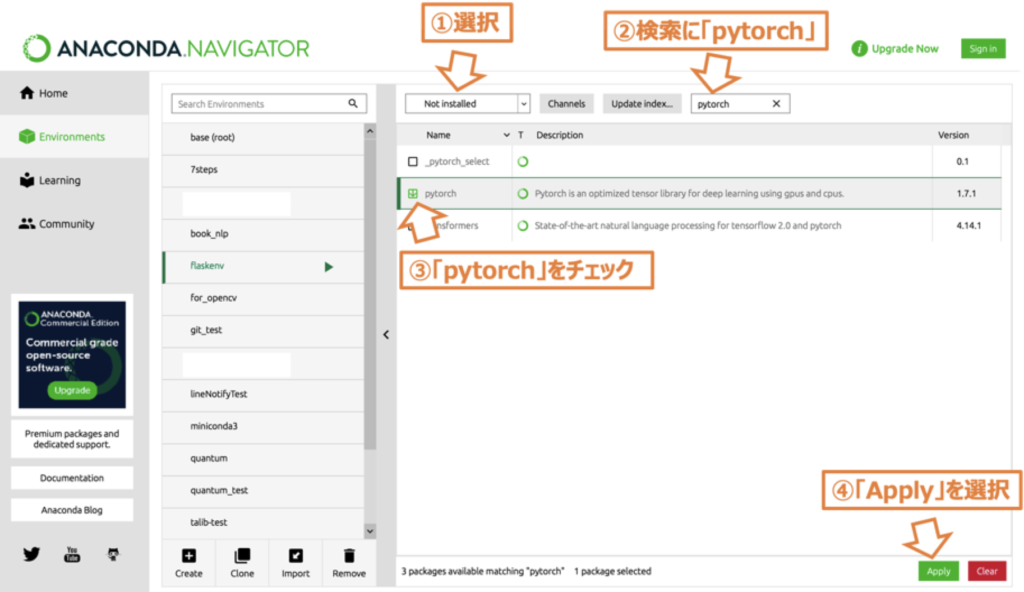Remove the selected environment

pyautogui.click(x=349, y=563)
